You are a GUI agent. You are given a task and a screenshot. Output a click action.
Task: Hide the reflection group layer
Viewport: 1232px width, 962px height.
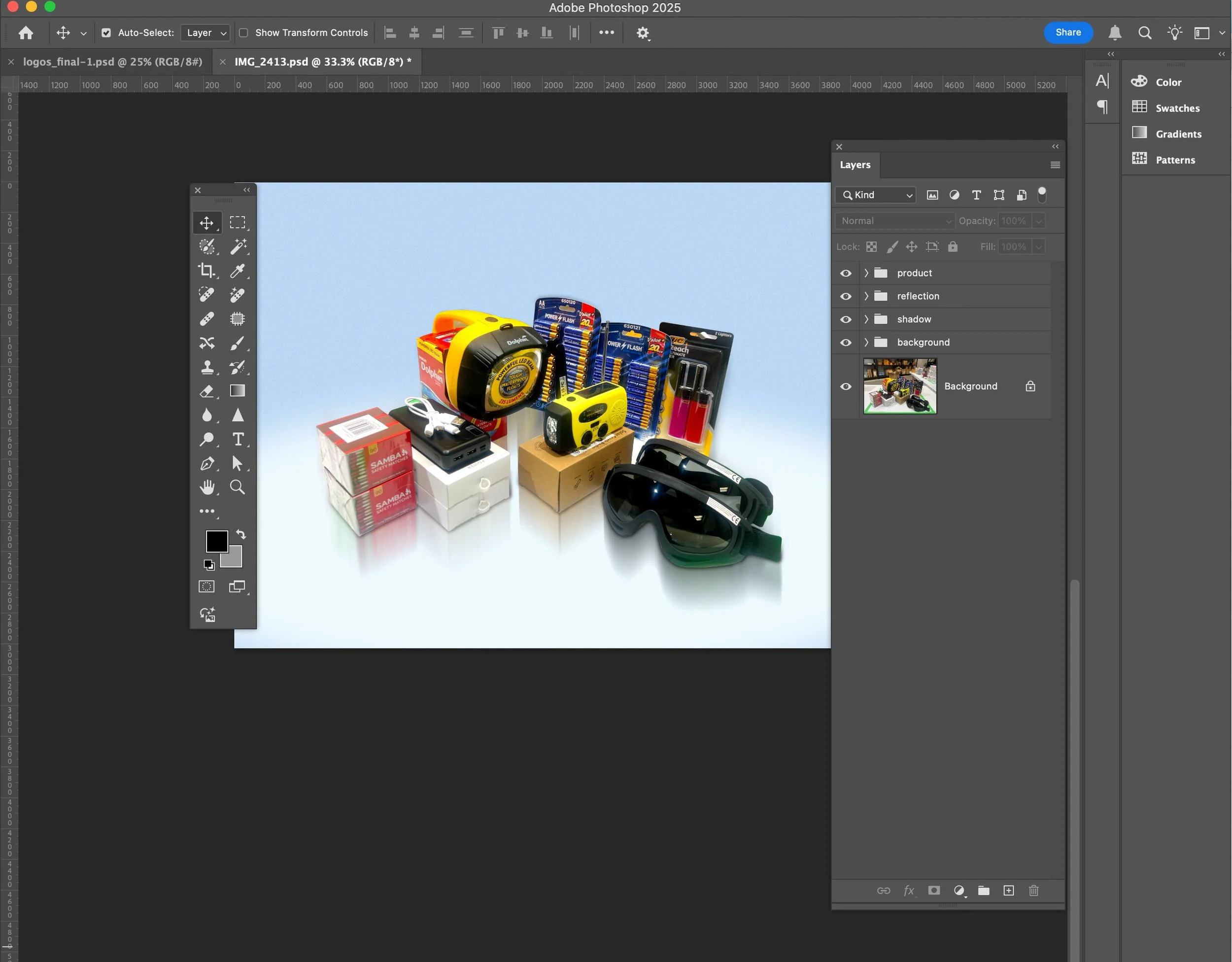[846, 296]
